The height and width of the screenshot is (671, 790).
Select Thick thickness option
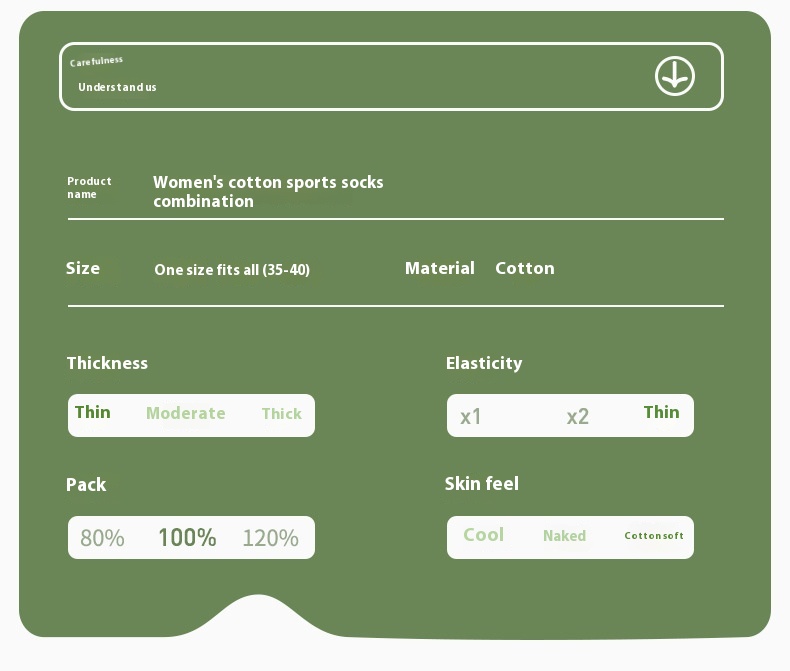(281, 414)
